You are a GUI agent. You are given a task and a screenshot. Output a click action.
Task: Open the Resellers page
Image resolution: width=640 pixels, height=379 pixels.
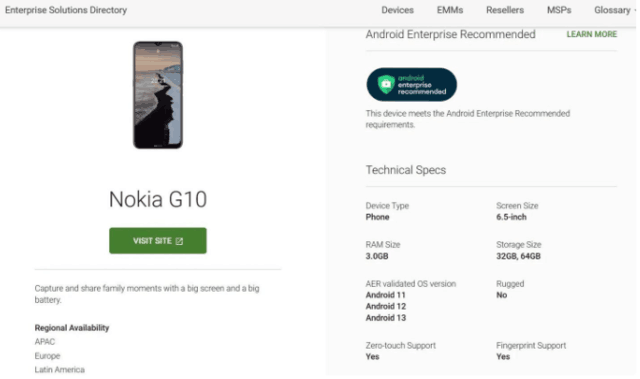click(x=505, y=10)
